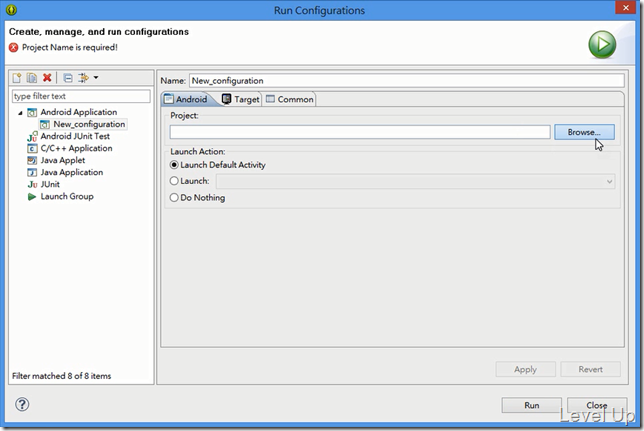Viewport: 644px width, 431px height.
Task: Select Java Application in the tree
Action: point(72,172)
